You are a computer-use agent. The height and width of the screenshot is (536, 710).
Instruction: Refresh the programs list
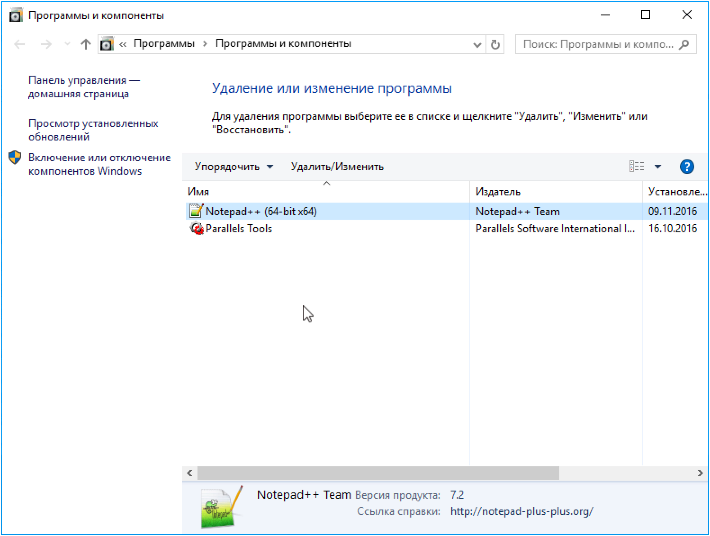pyautogui.click(x=495, y=44)
